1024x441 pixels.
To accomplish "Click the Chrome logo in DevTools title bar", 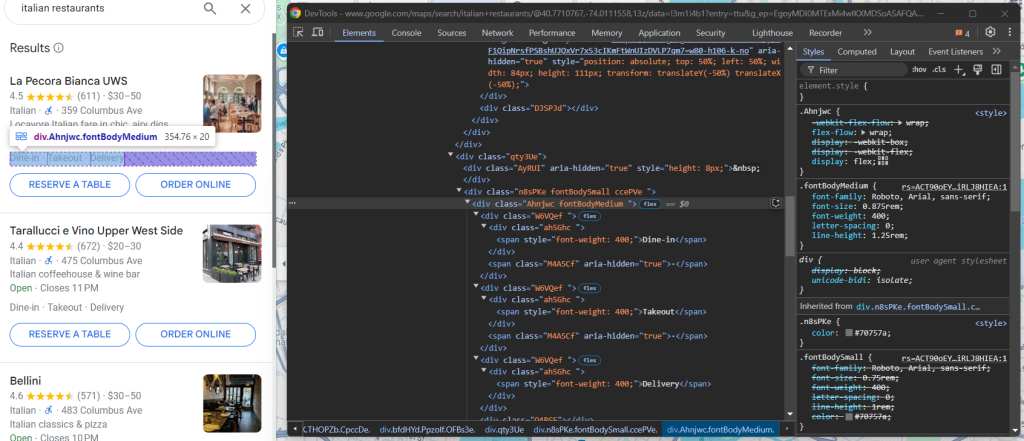I will point(295,13).
